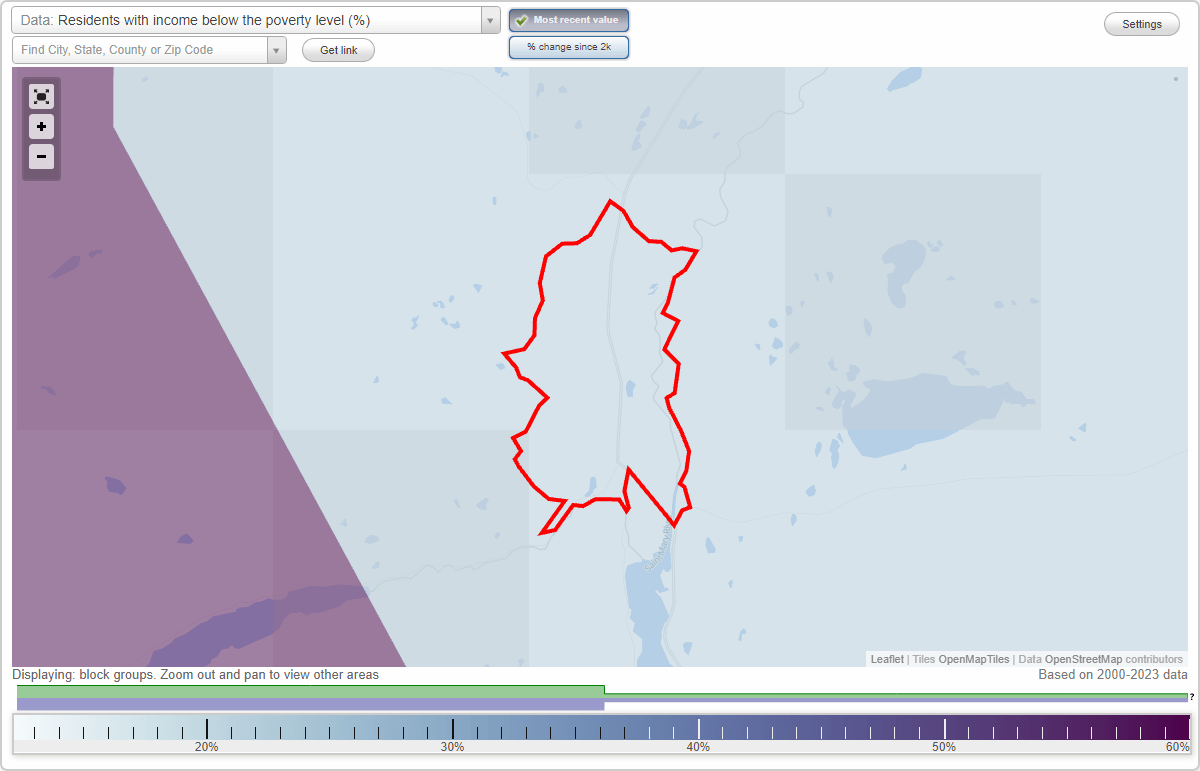Screen dimensions: 1200x771
Task: Expand the Find City search dropdown arrow
Action: tap(276, 49)
